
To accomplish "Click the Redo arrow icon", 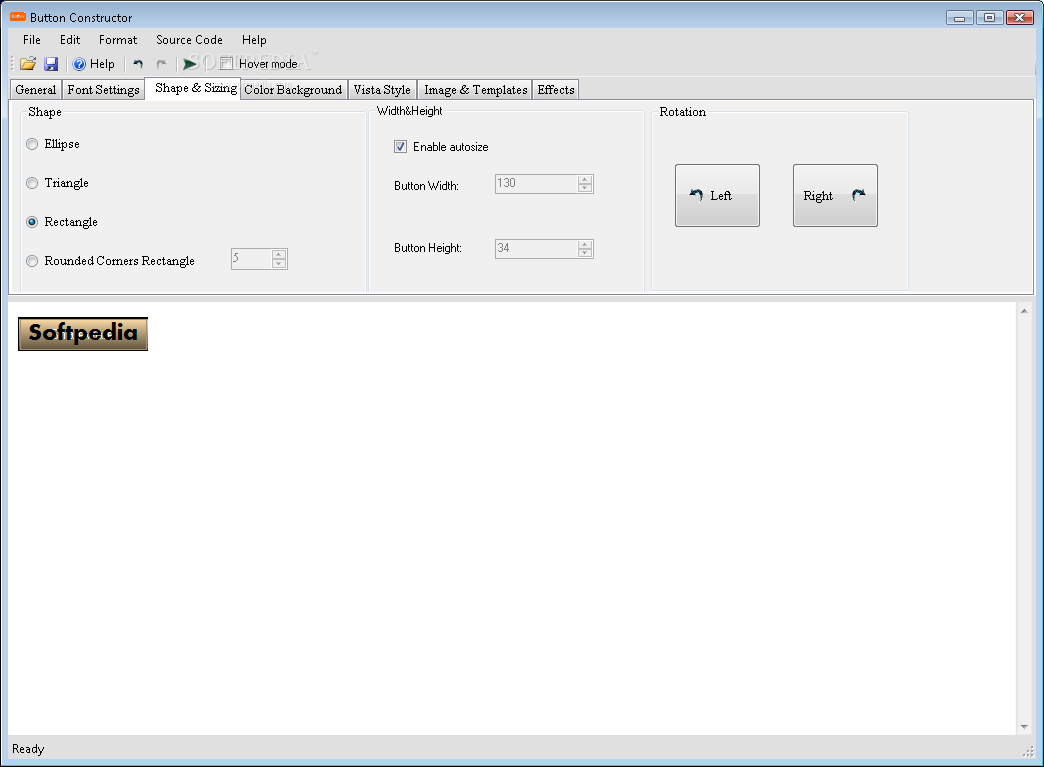I will [x=161, y=64].
